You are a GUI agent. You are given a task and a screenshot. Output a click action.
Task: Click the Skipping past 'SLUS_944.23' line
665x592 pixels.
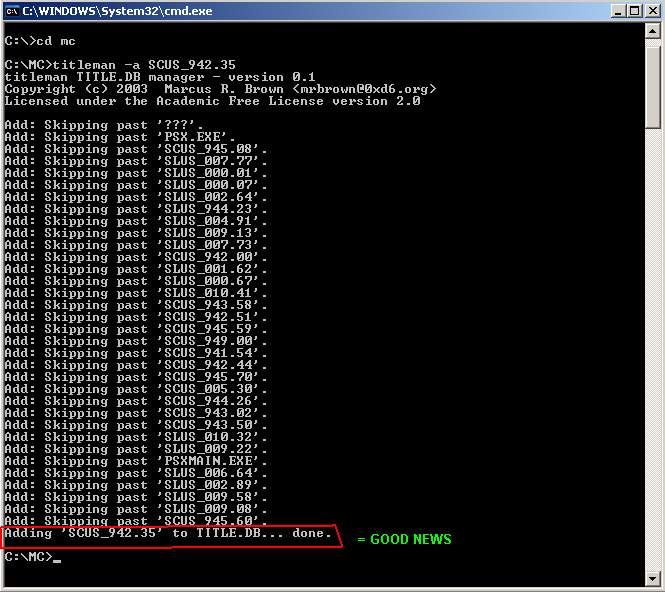(x=136, y=209)
